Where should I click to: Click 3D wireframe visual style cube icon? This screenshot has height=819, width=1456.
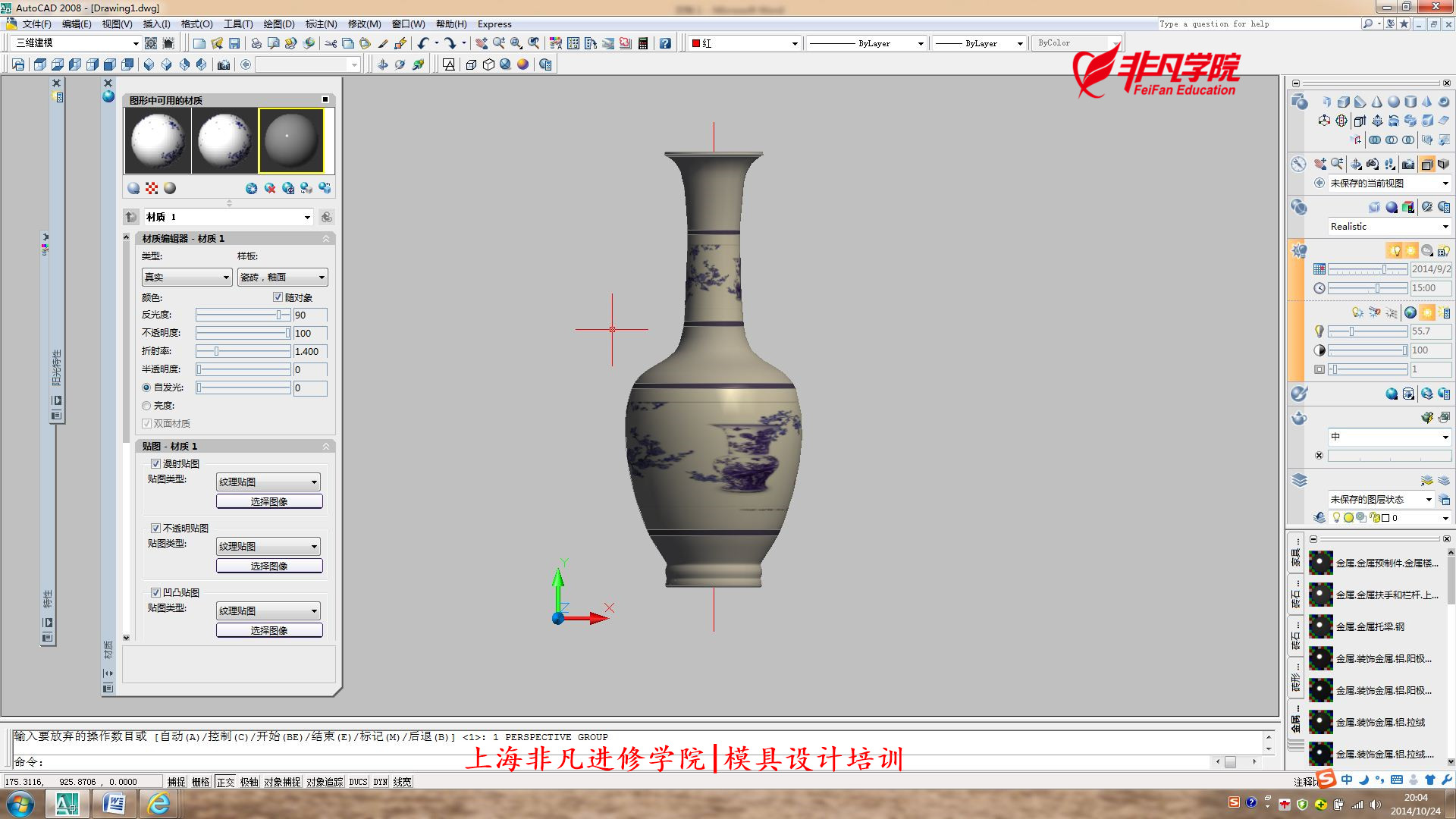point(471,65)
